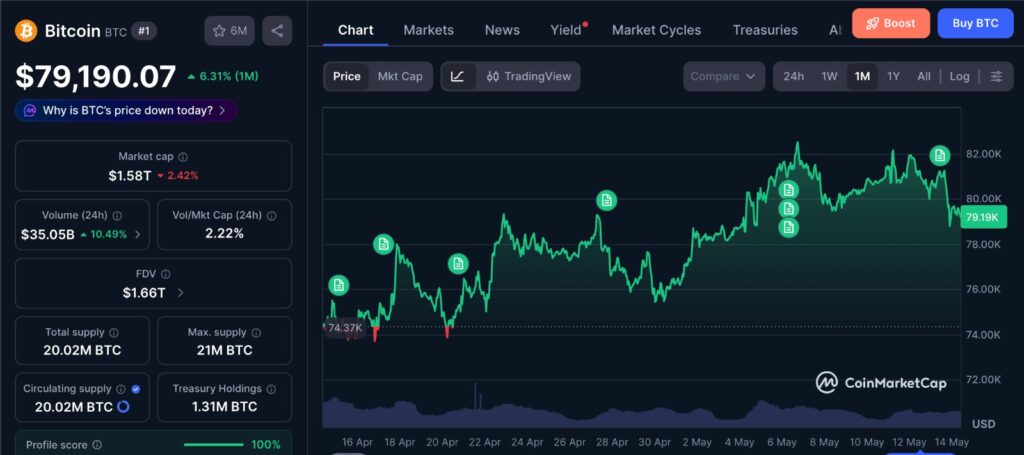Open bottom news marker near 6 May
The width and height of the screenshot is (1024, 455).
coord(789,227)
